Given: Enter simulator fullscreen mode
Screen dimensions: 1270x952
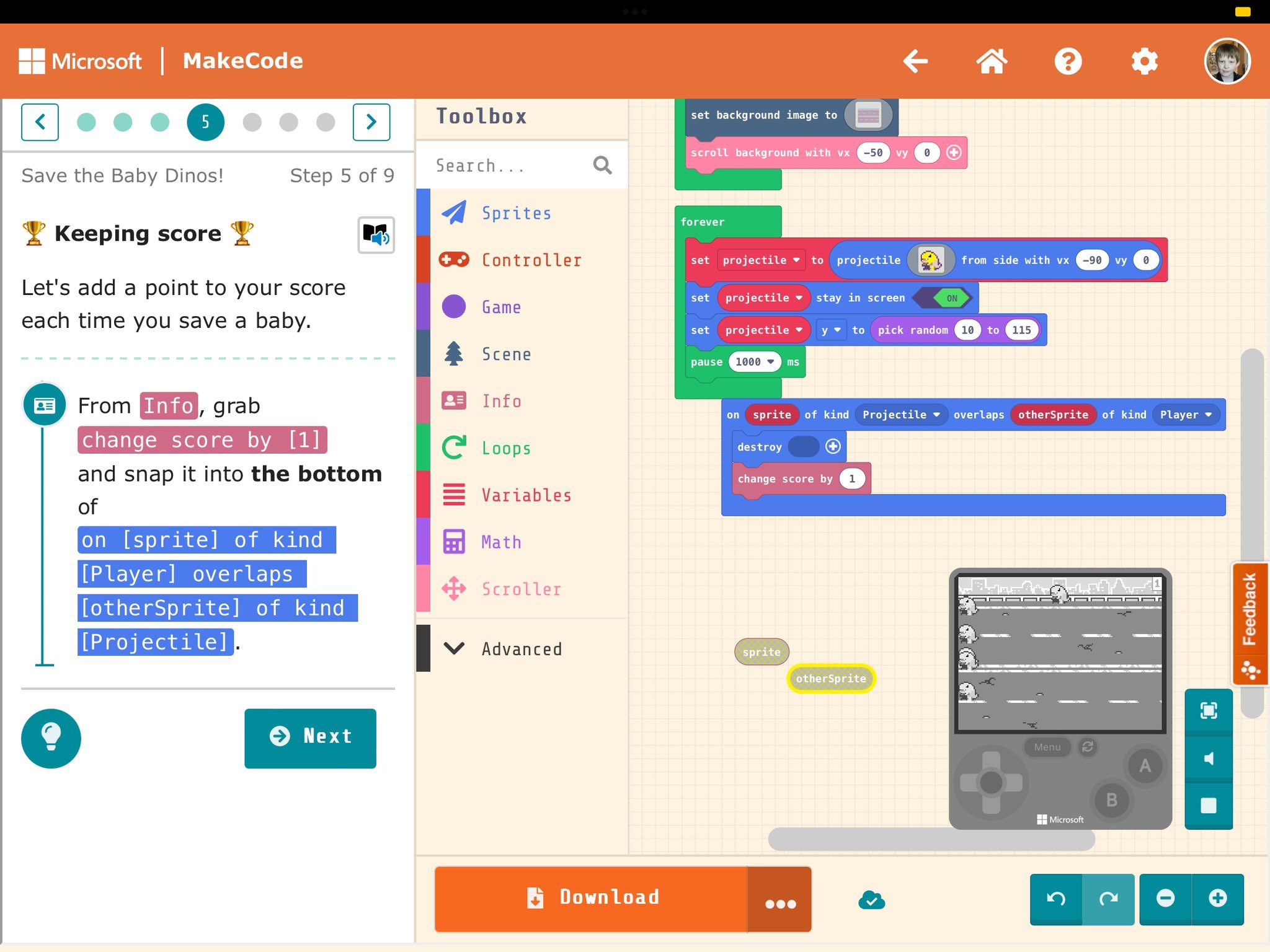Looking at the screenshot, I should [x=1208, y=710].
